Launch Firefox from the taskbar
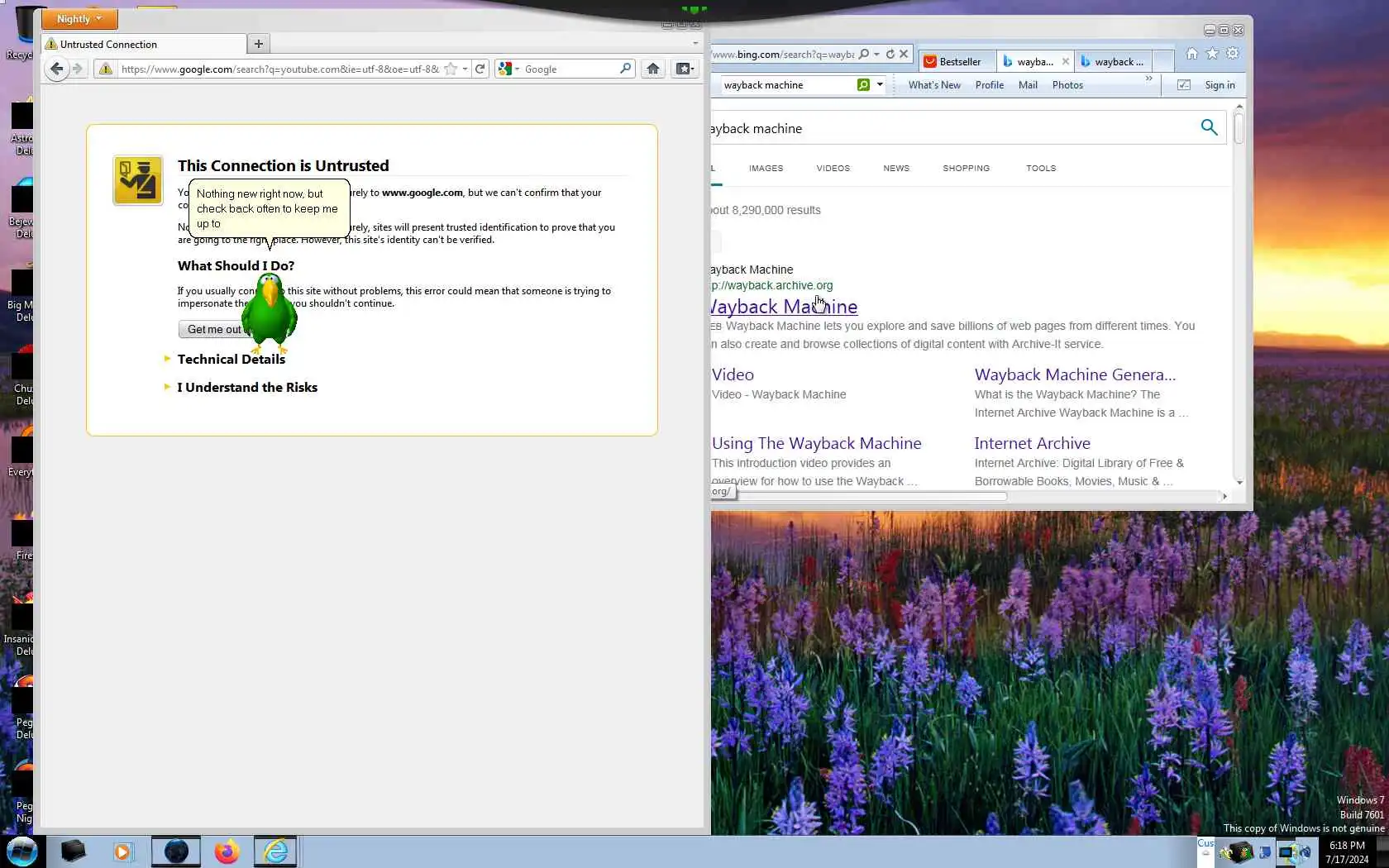1389x868 pixels. [227, 851]
